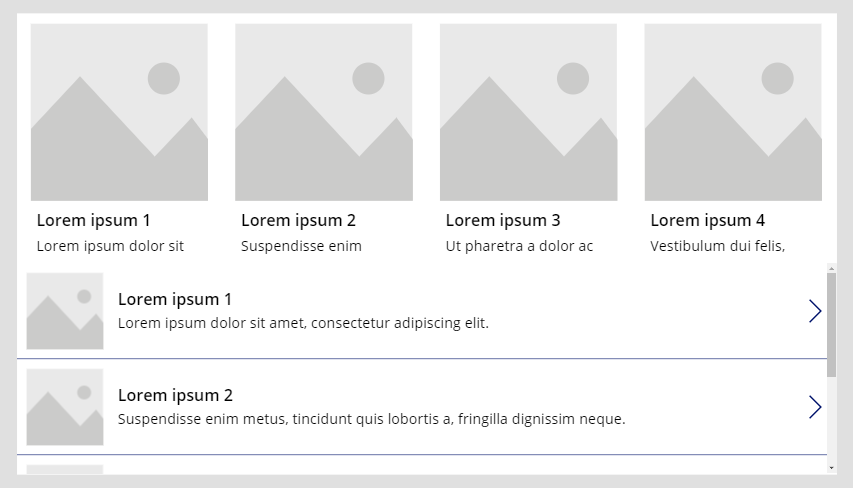Screen dimensions: 853x488
Task: Select the "Lorem ipsum 4" title in the top gallery
Action: pyautogui.click(x=707, y=220)
